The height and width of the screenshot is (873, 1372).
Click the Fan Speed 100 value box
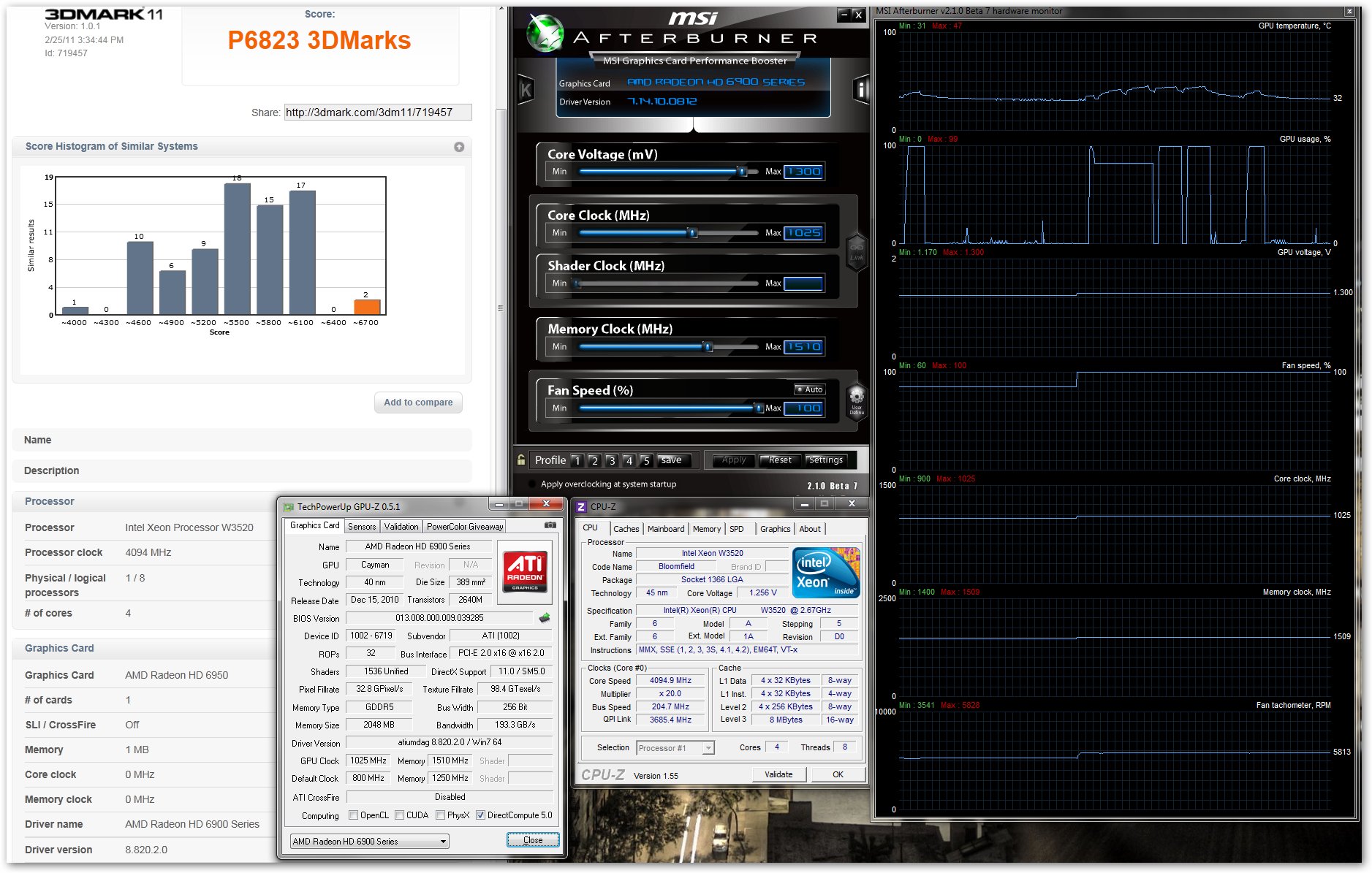tap(804, 408)
